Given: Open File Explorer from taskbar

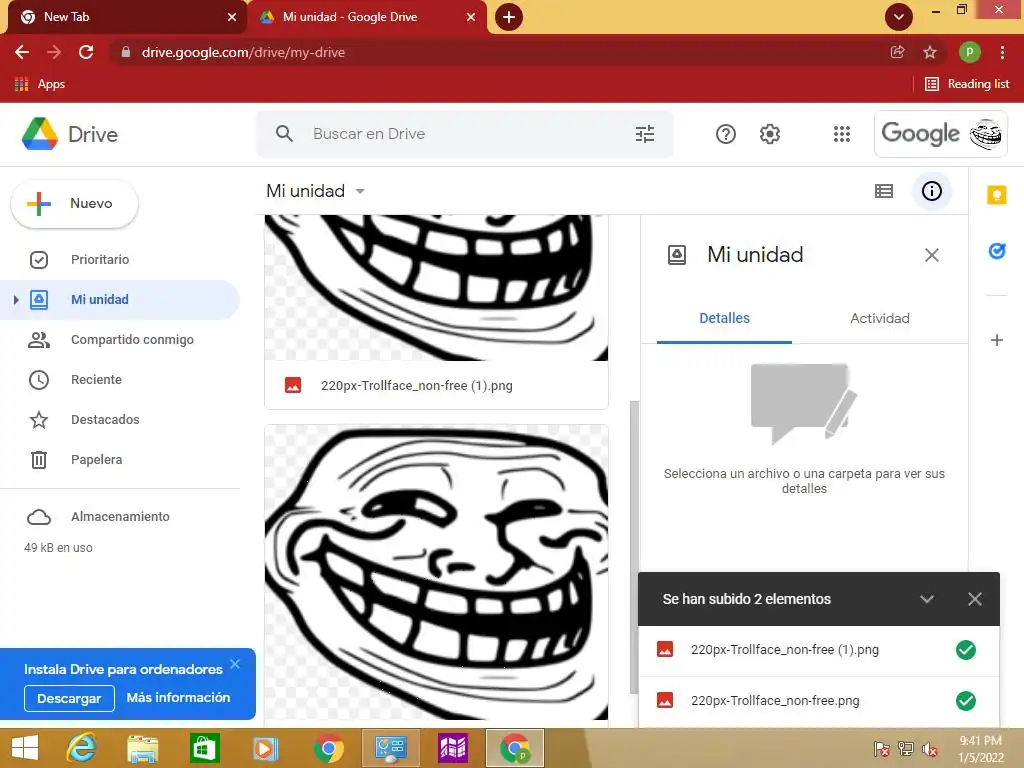Looking at the screenshot, I should [x=142, y=748].
